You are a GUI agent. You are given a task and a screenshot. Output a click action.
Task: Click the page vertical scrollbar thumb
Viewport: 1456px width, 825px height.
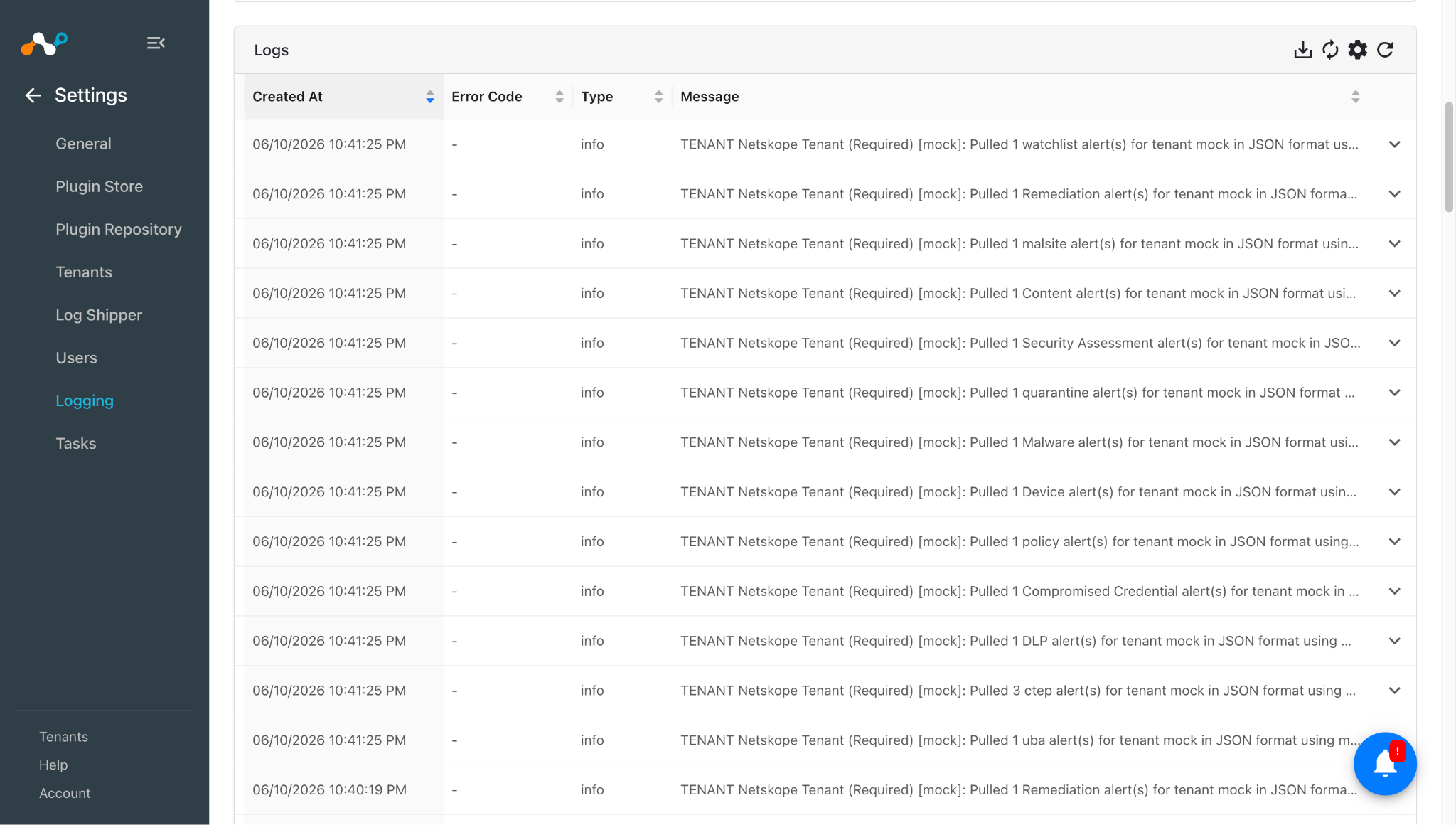coord(1449,156)
